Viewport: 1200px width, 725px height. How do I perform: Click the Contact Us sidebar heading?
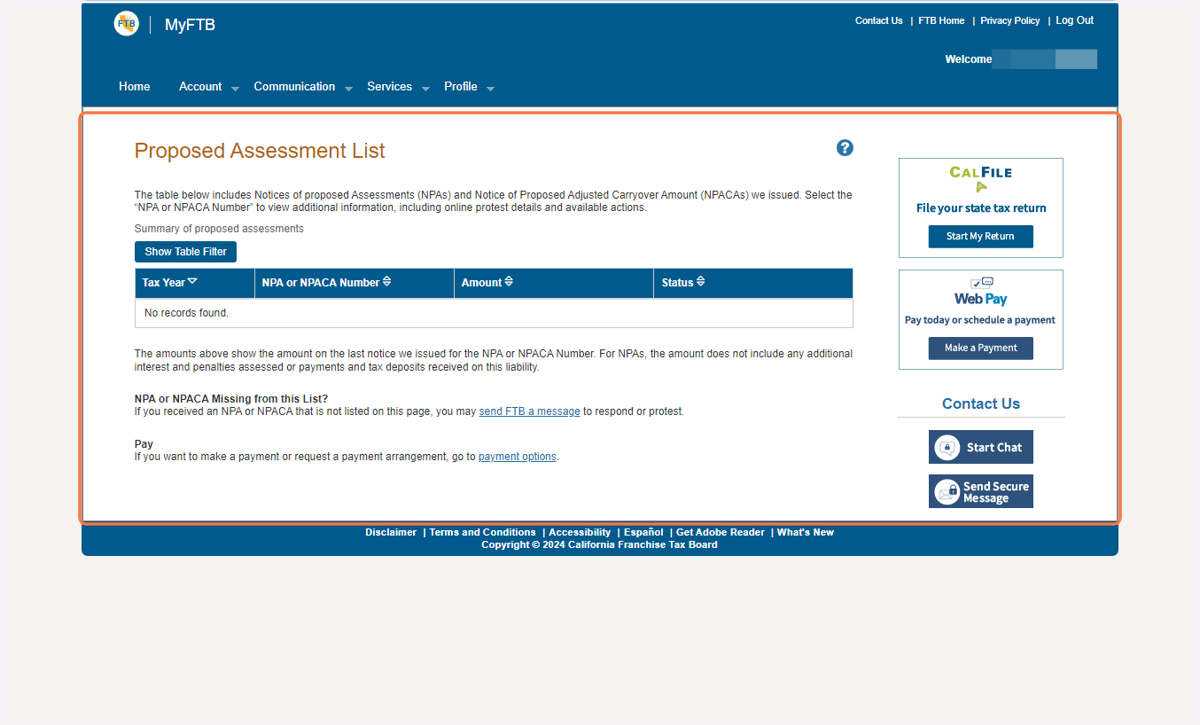pyautogui.click(x=981, y=404)
